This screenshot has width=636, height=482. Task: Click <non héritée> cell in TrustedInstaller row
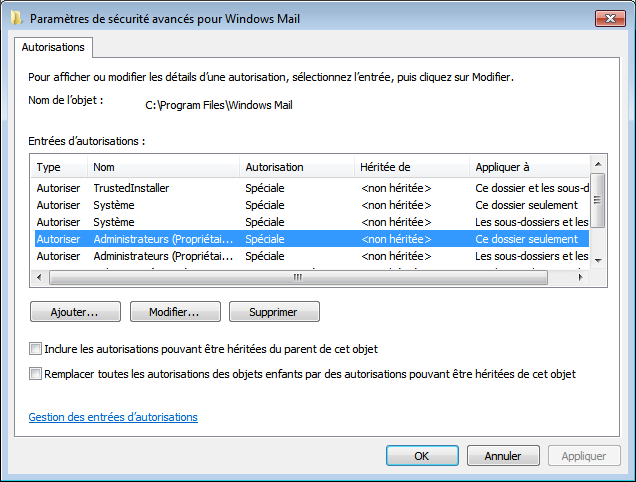tap(396, 188)
